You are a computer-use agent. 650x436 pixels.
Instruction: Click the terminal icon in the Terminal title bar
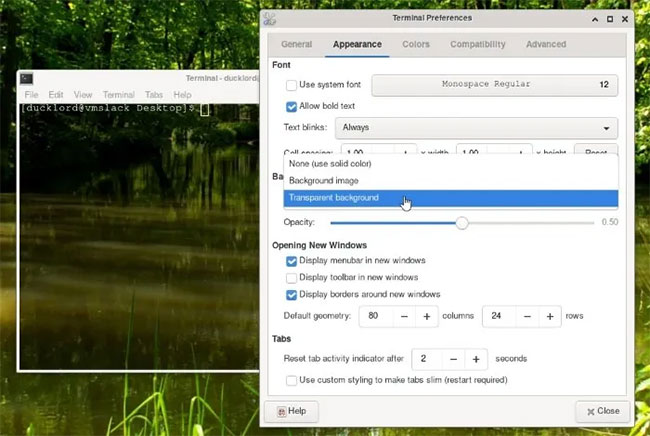pos(27,78)
